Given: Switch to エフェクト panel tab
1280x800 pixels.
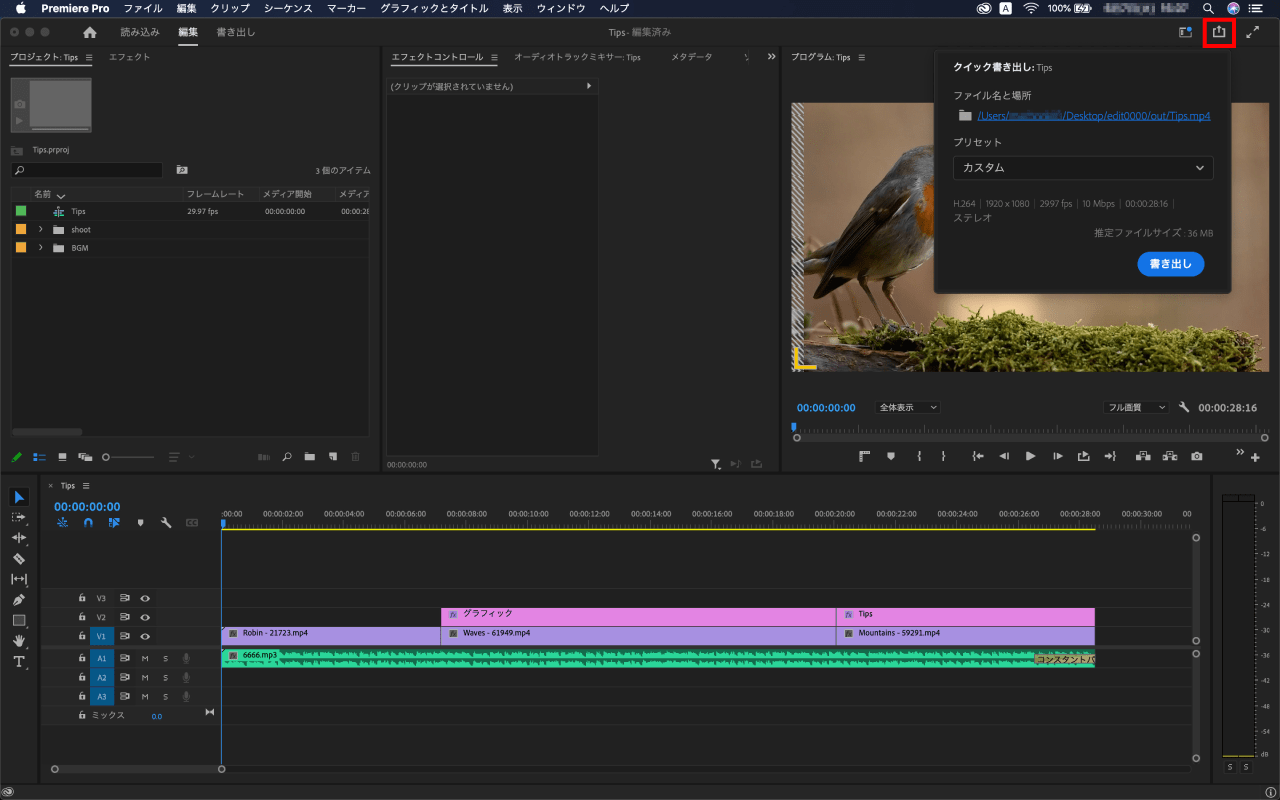Looking at the screenshot, I should [x=129, y=58].
